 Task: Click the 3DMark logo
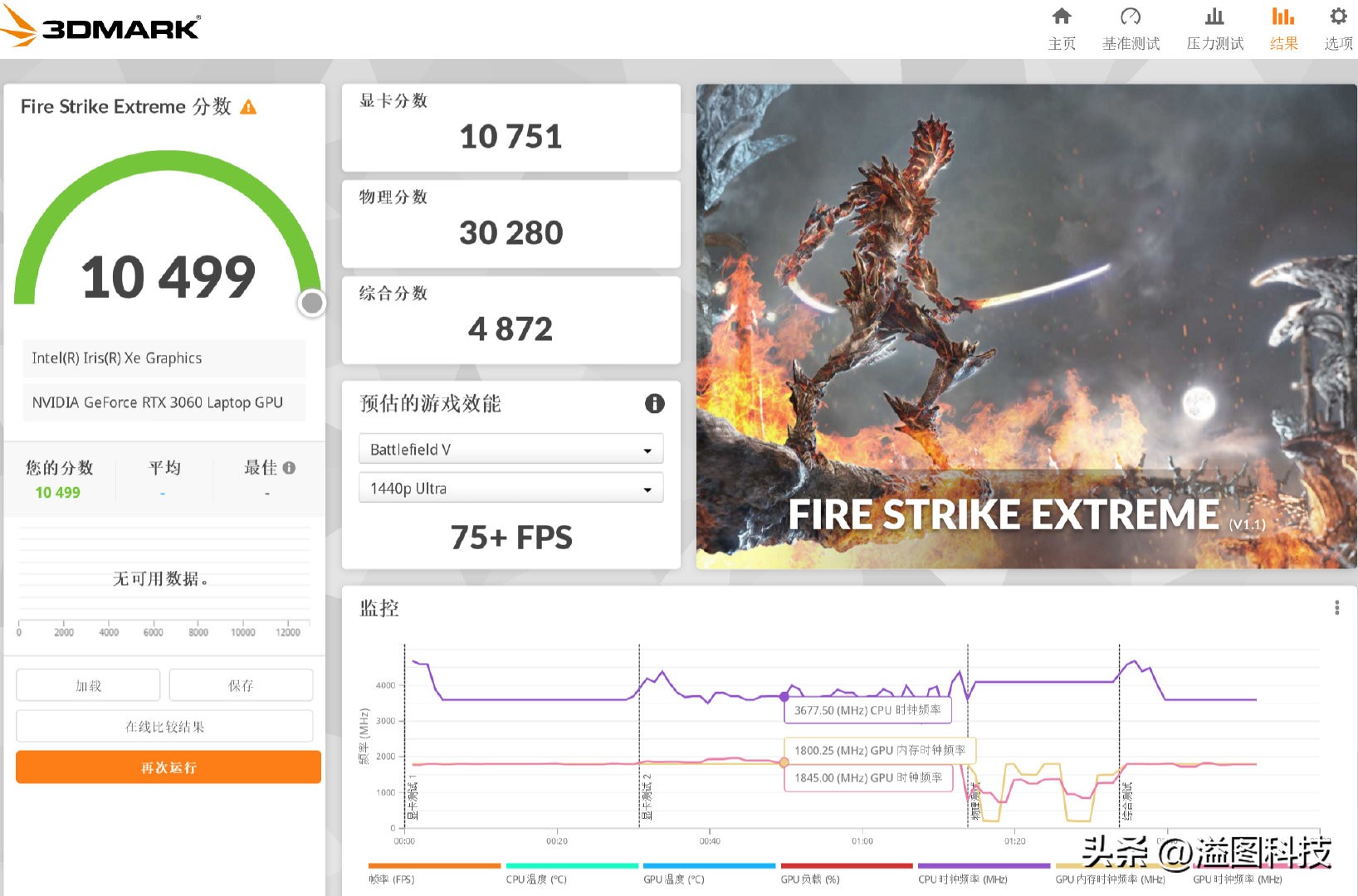coord(100,27)
